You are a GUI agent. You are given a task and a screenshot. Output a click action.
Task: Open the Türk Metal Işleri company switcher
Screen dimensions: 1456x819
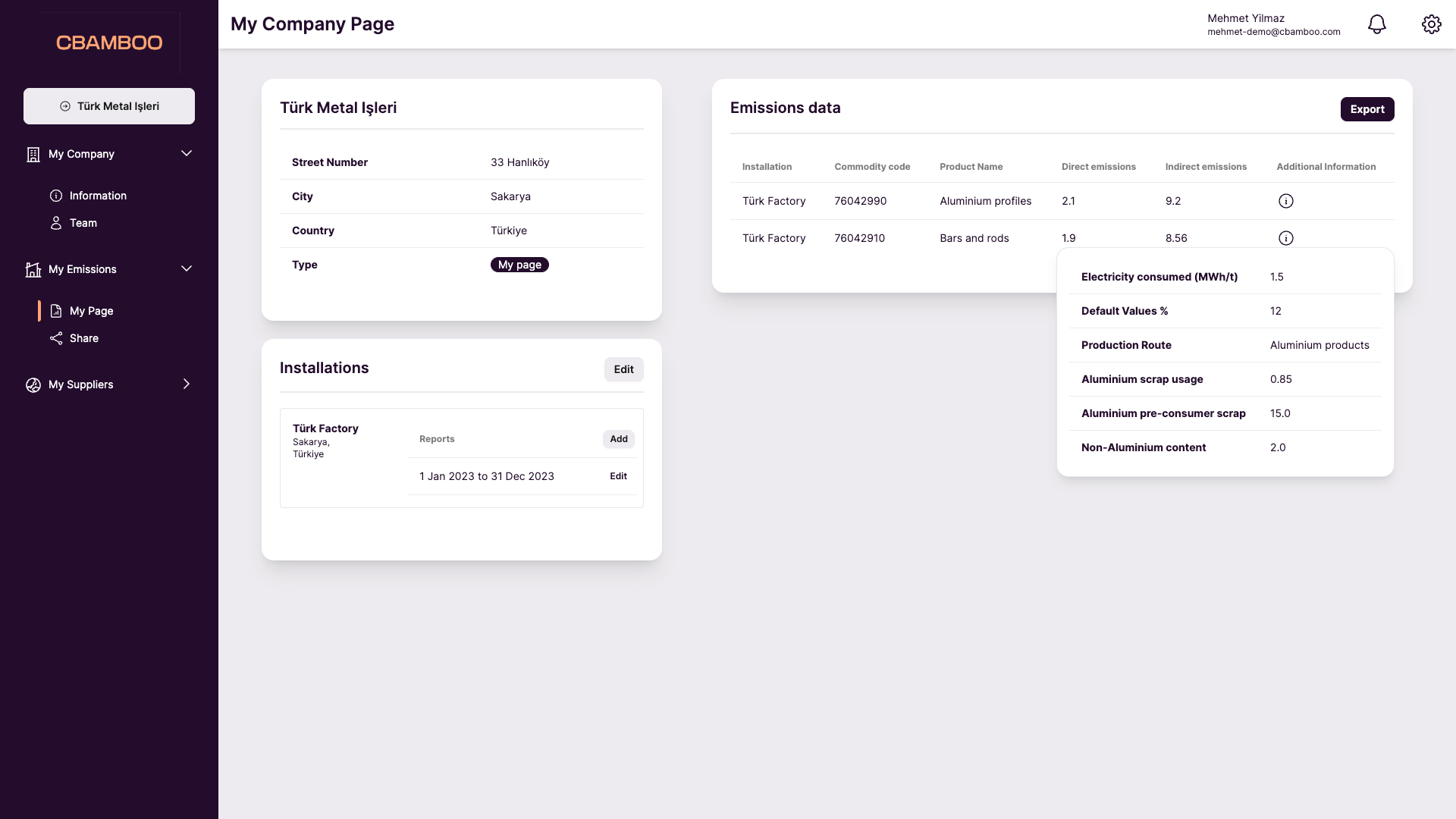109,106
